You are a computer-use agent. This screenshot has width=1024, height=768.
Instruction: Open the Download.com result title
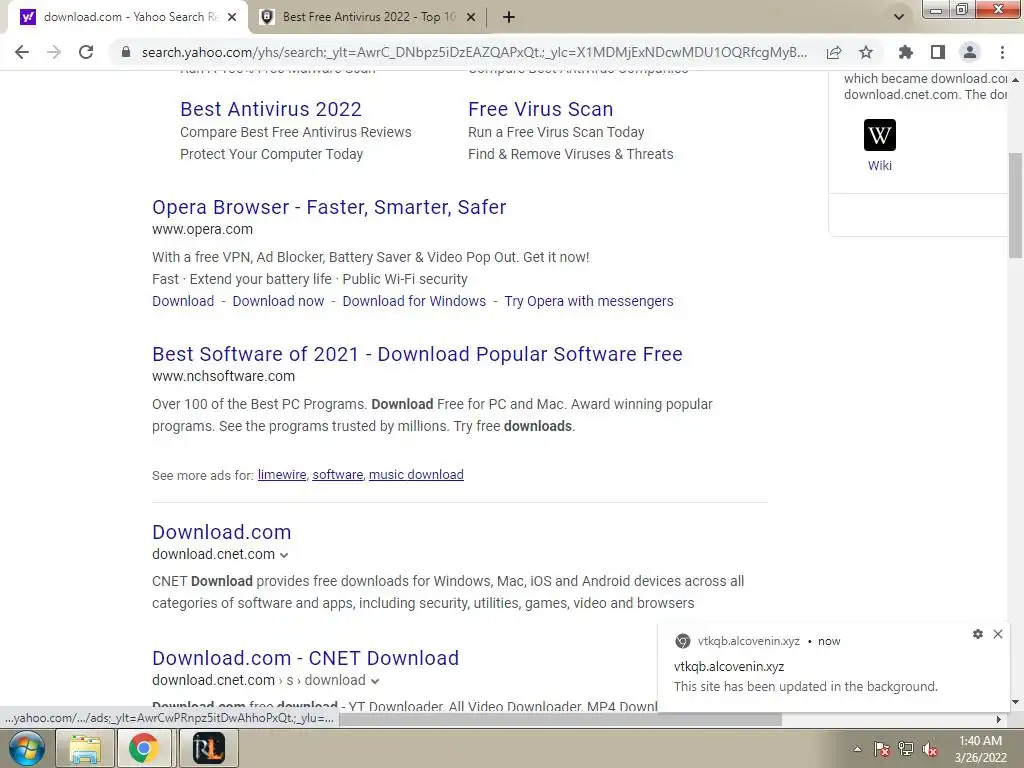pos(221,532)
